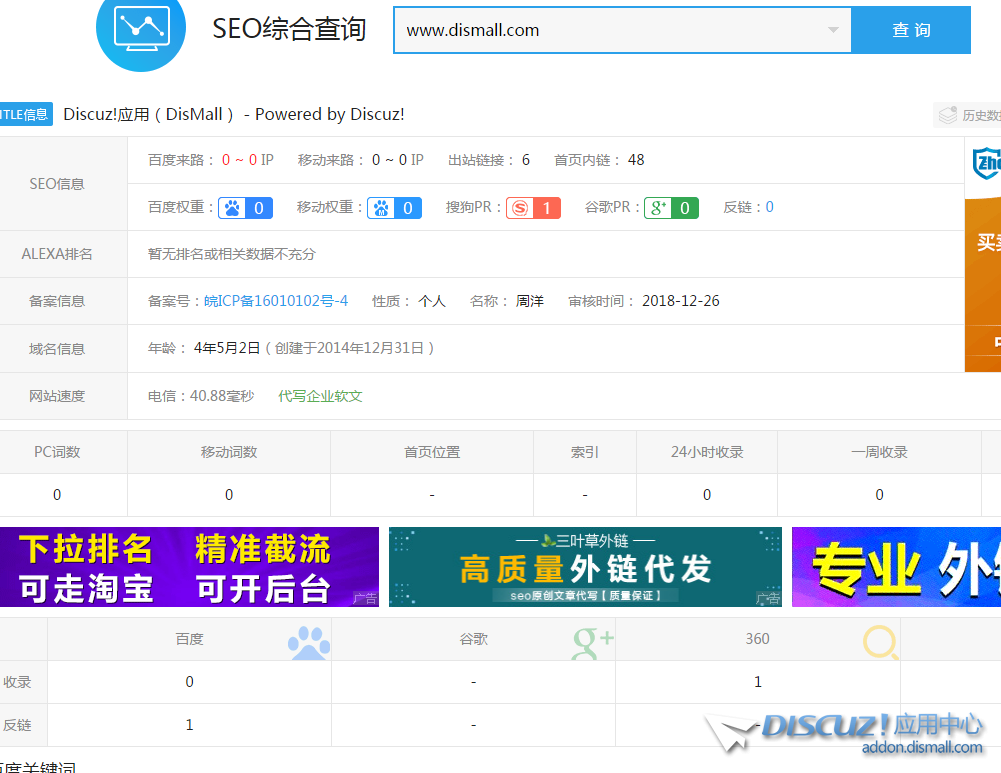Click the 360 收录 value 1
The height and width of the screenshot is (773, 1001).
[758, 682]
